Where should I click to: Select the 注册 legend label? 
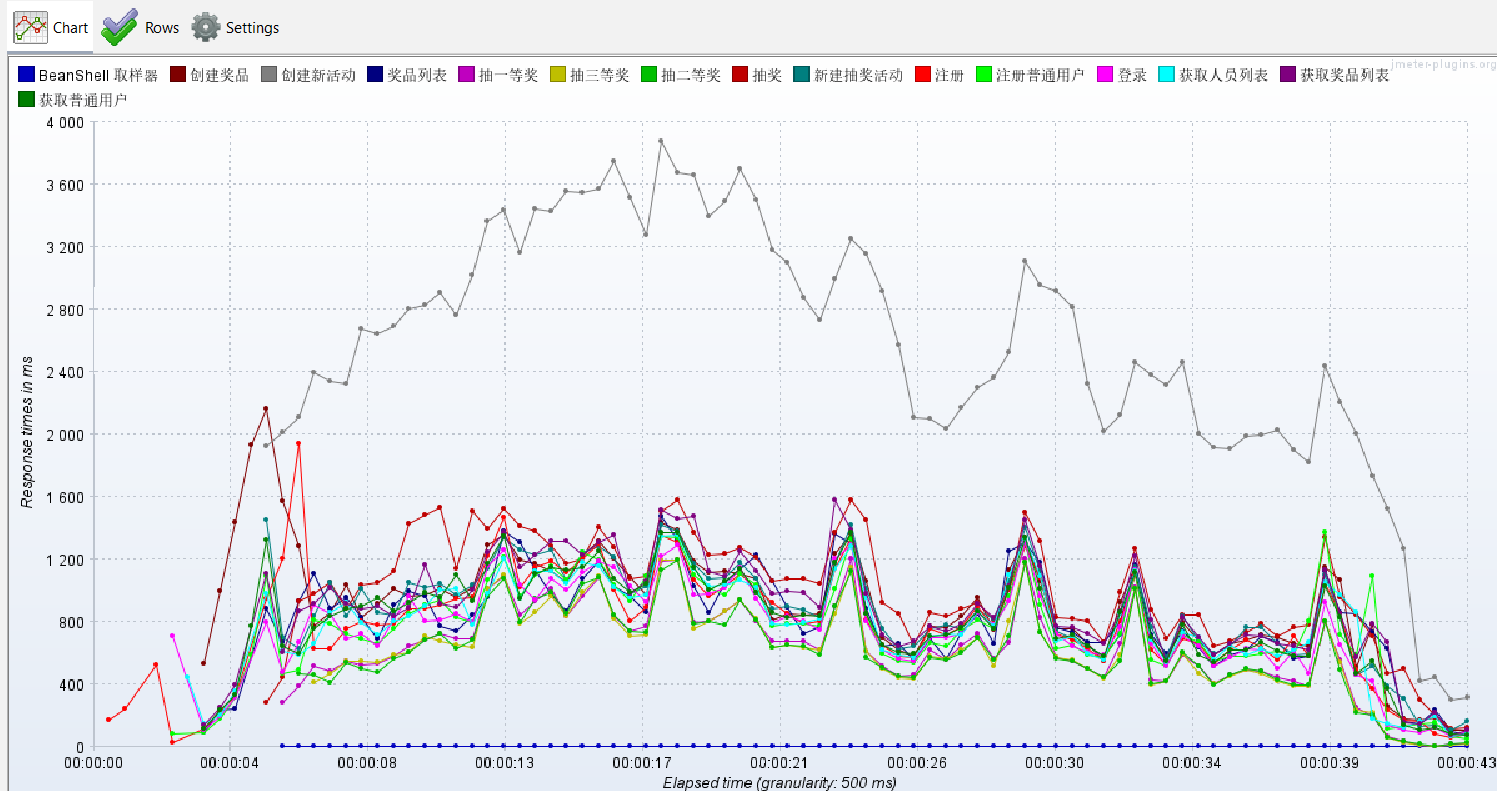click(x=949, y=75)
